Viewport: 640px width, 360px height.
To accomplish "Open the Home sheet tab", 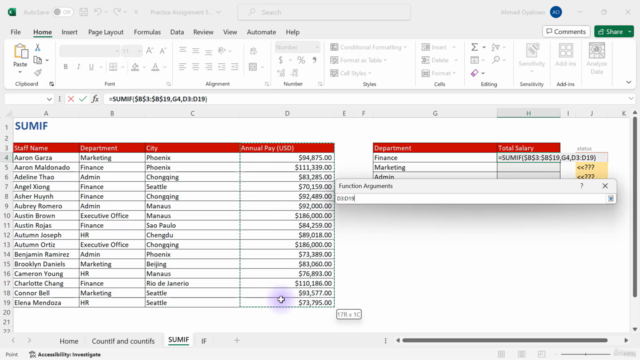I will pos(69,341).
